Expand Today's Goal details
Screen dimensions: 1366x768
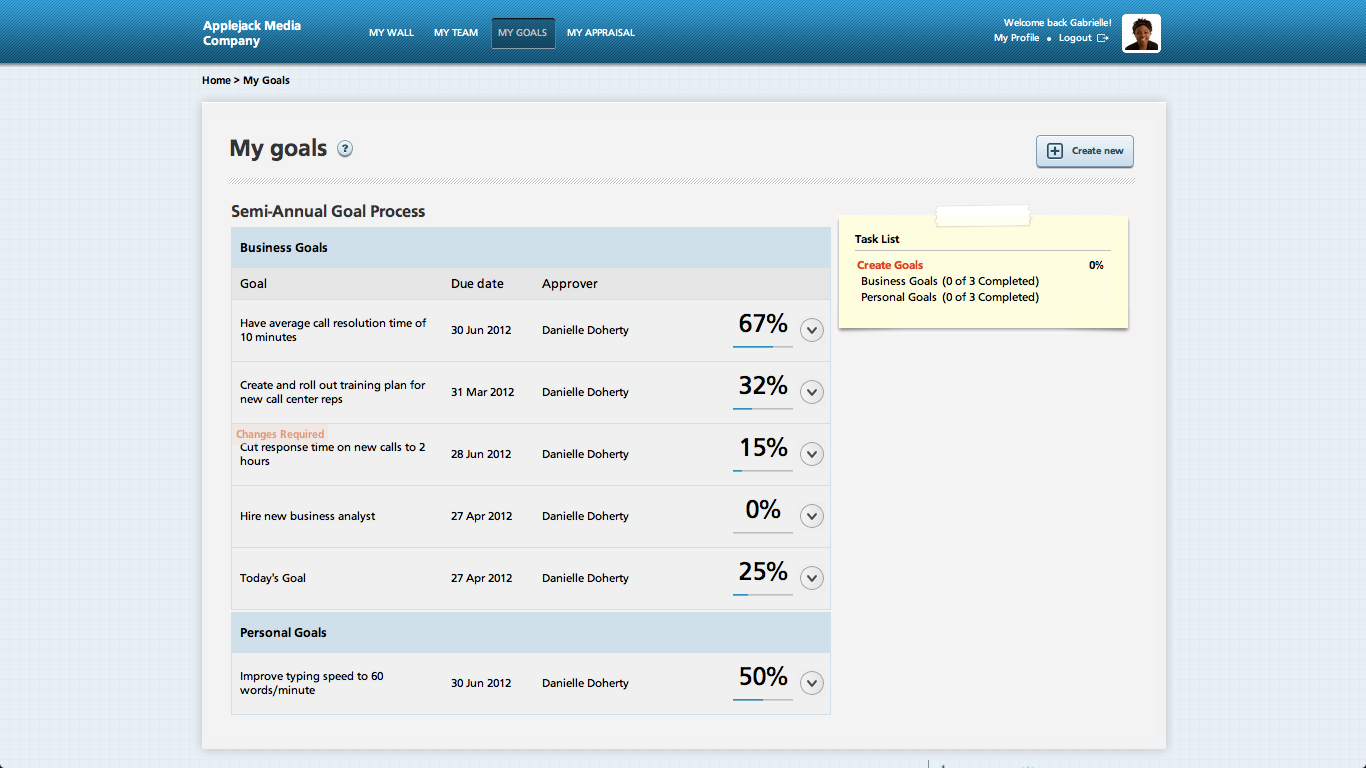811,577
